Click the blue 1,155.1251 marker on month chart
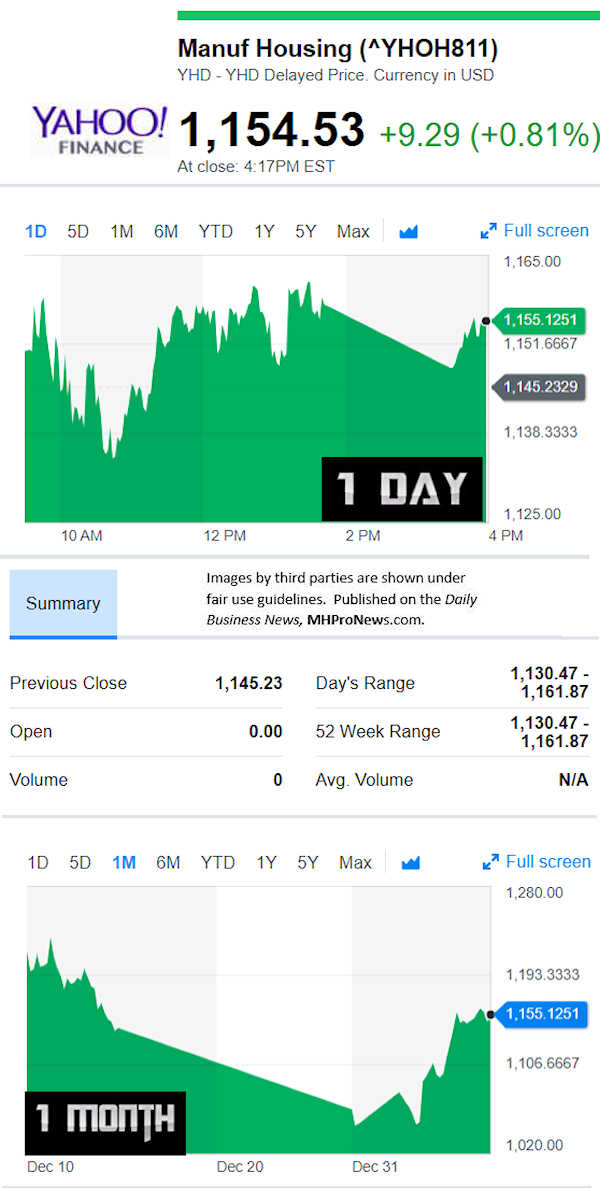The height and width of the screenshot is (1188, 600). tap(540, 1014)
